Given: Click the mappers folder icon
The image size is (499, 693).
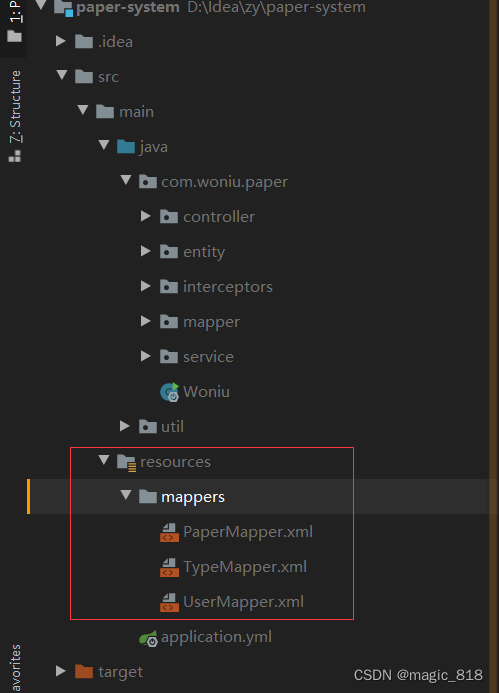Looking at the screenshot, I should pyautogui.click(x=148, y=496).
